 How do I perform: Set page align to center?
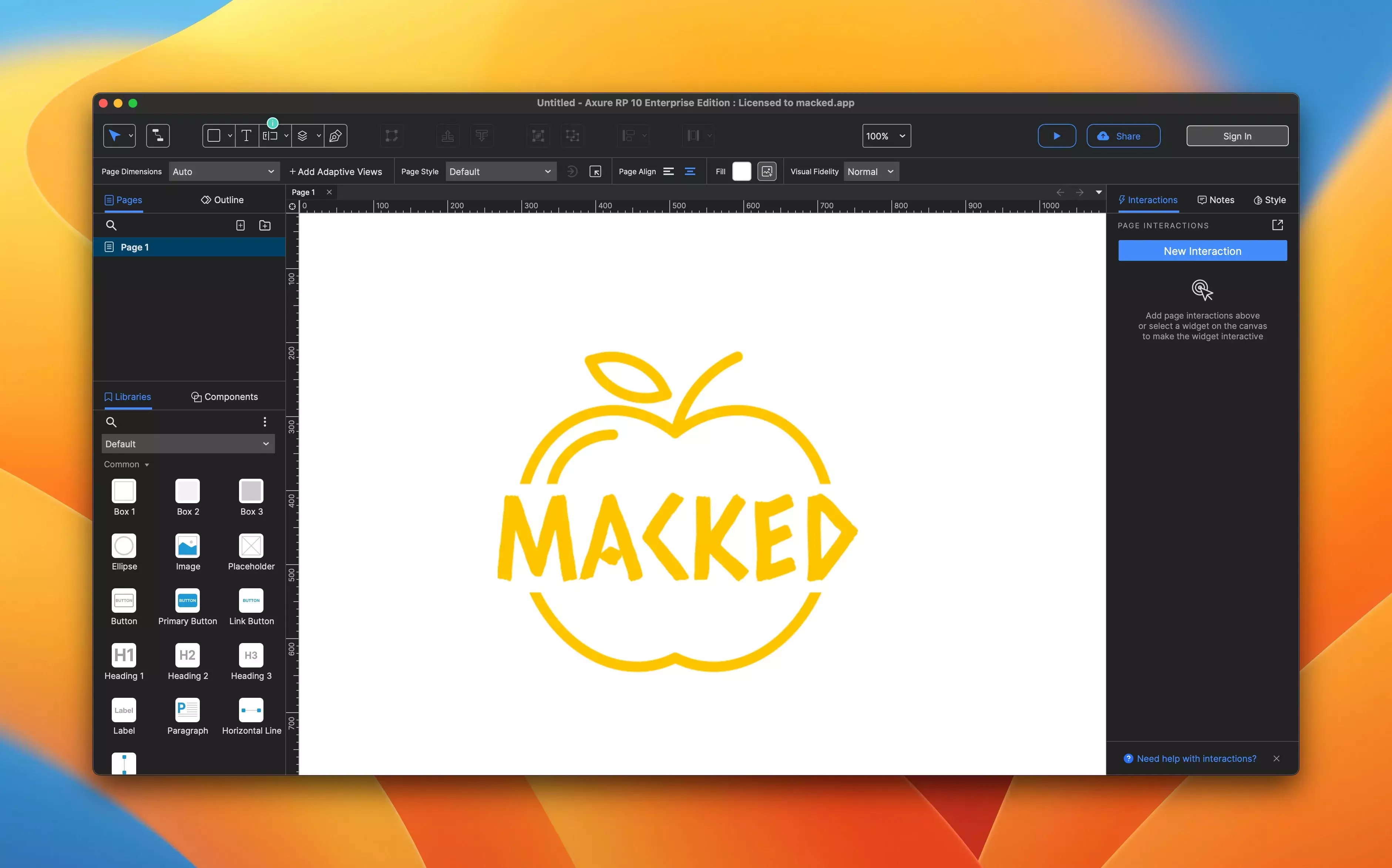point(690,172)
